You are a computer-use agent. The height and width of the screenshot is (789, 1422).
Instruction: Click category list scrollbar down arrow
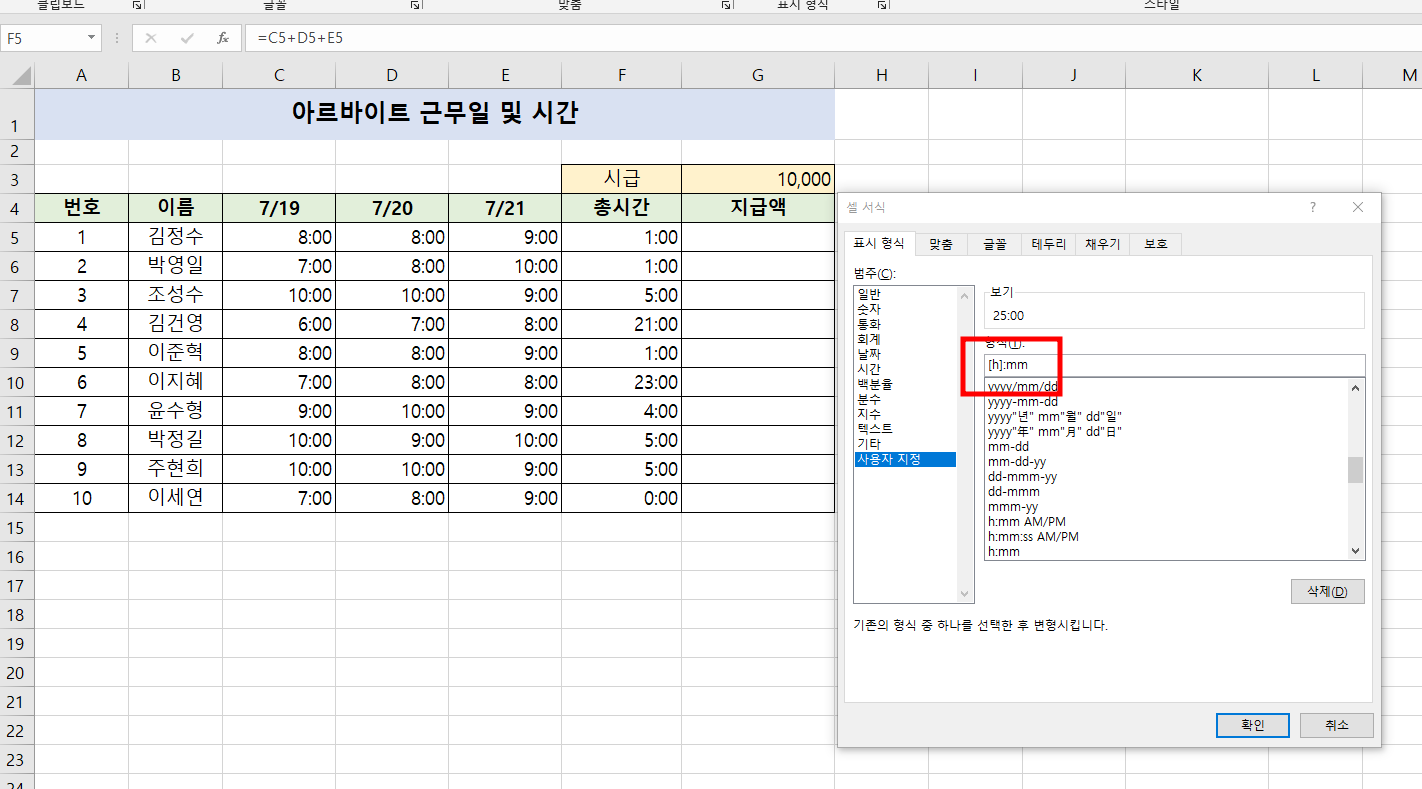click(x=965, y=594)
